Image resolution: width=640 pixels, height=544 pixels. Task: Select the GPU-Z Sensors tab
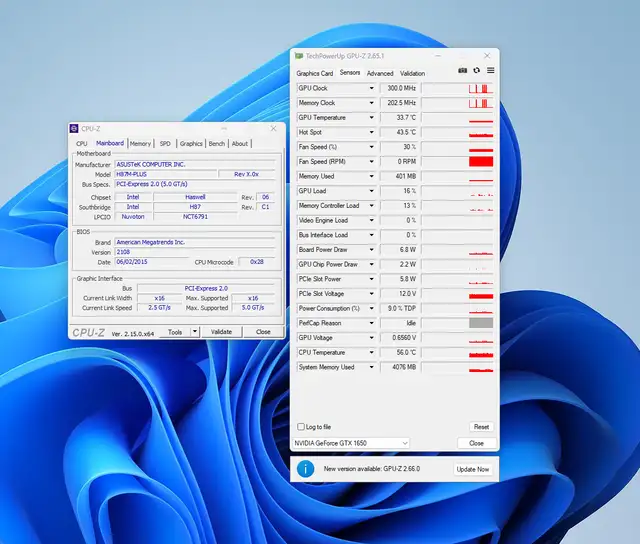pyautogui.click(x=350, y=73)
